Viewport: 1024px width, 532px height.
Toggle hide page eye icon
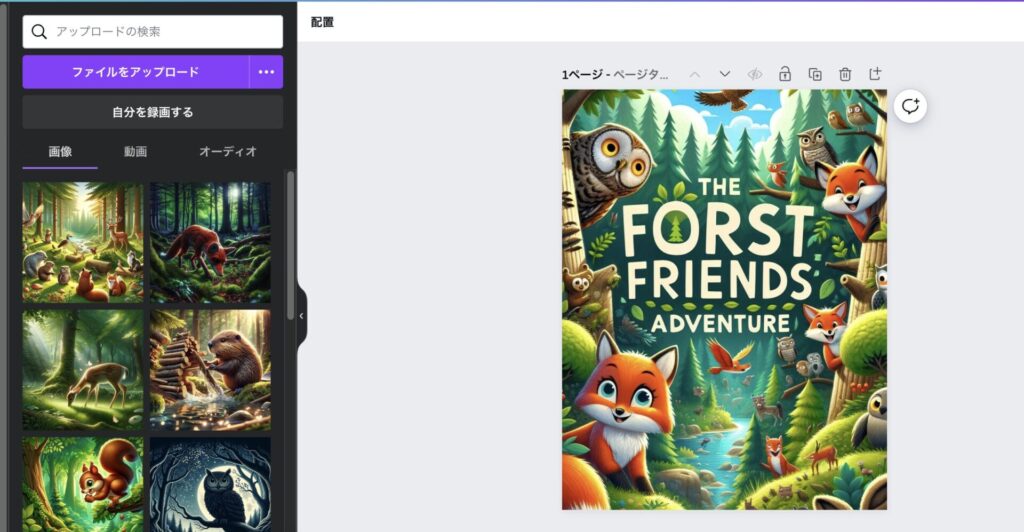click(x=755, y=74)
